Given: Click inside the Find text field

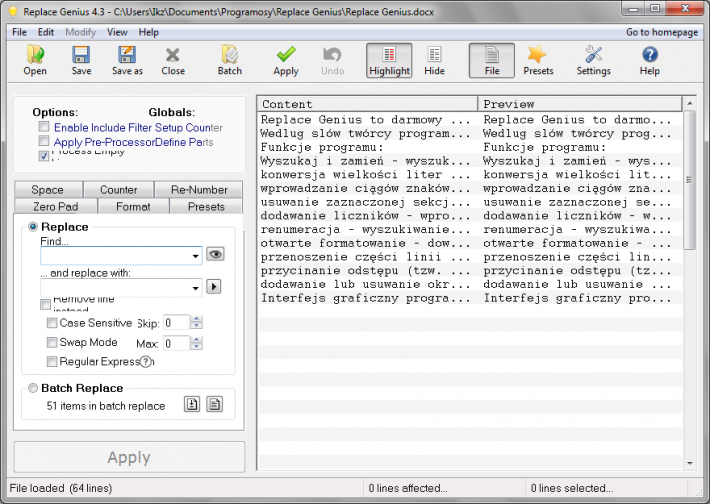Looking at the screenshot, I should click(x=116, y=256).
